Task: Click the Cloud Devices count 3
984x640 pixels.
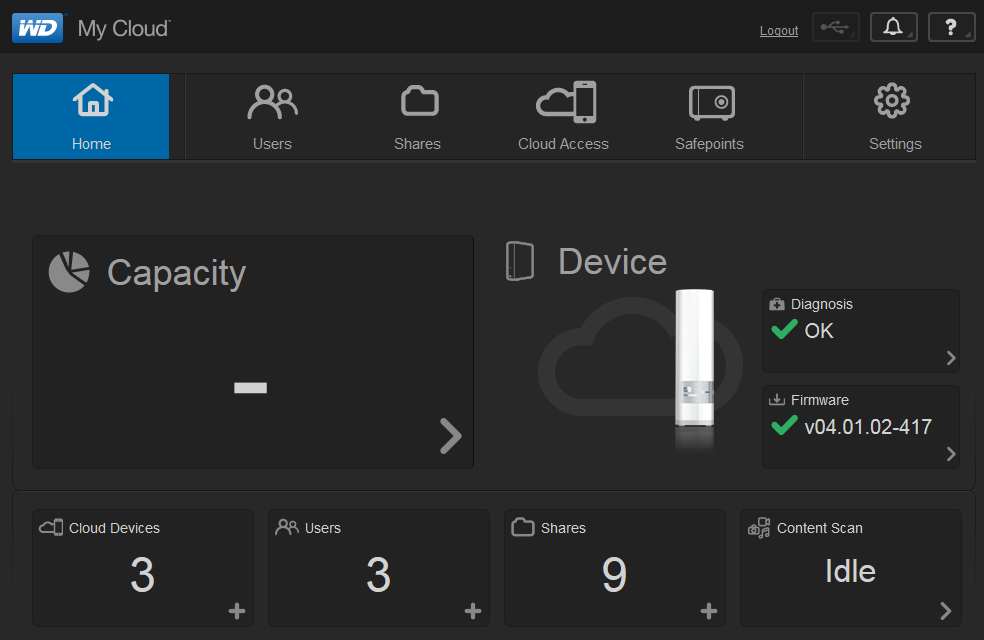Action: tap(142, 575)
